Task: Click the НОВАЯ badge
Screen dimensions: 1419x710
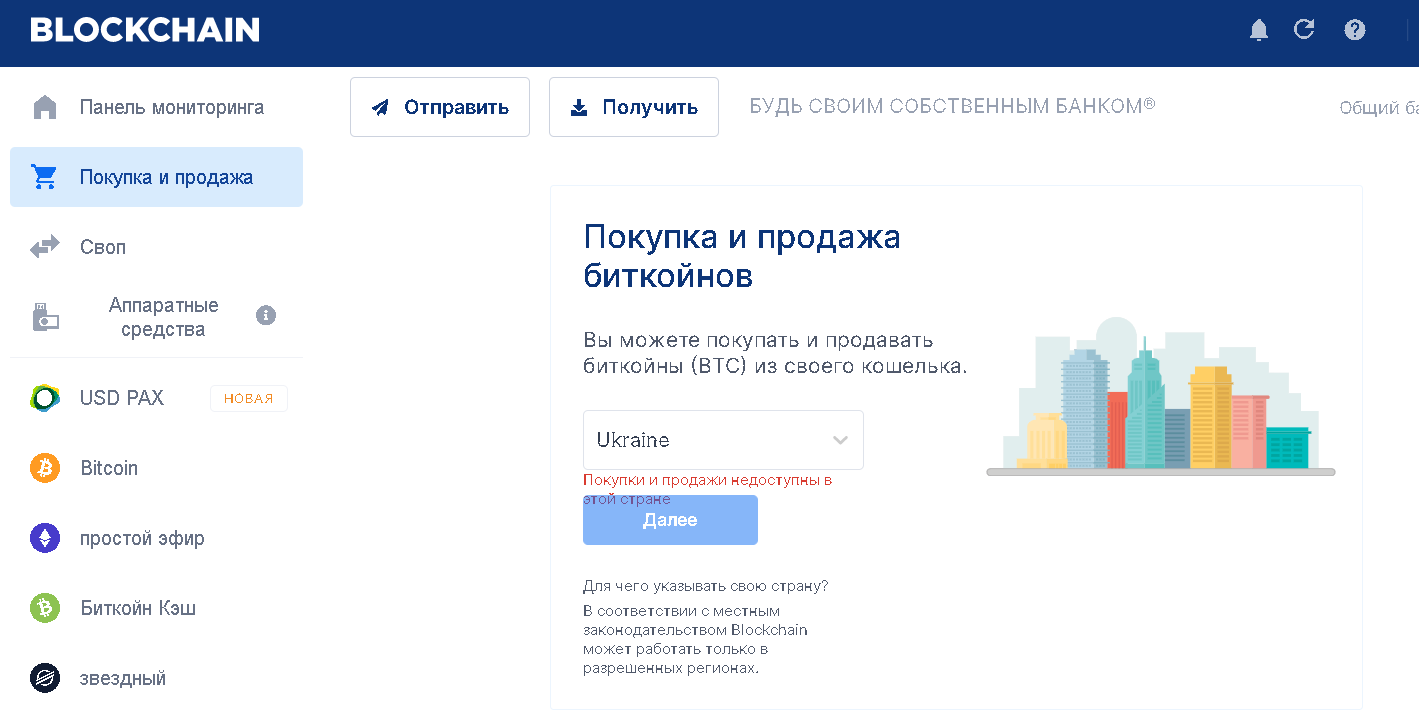Action: [249, 398]
